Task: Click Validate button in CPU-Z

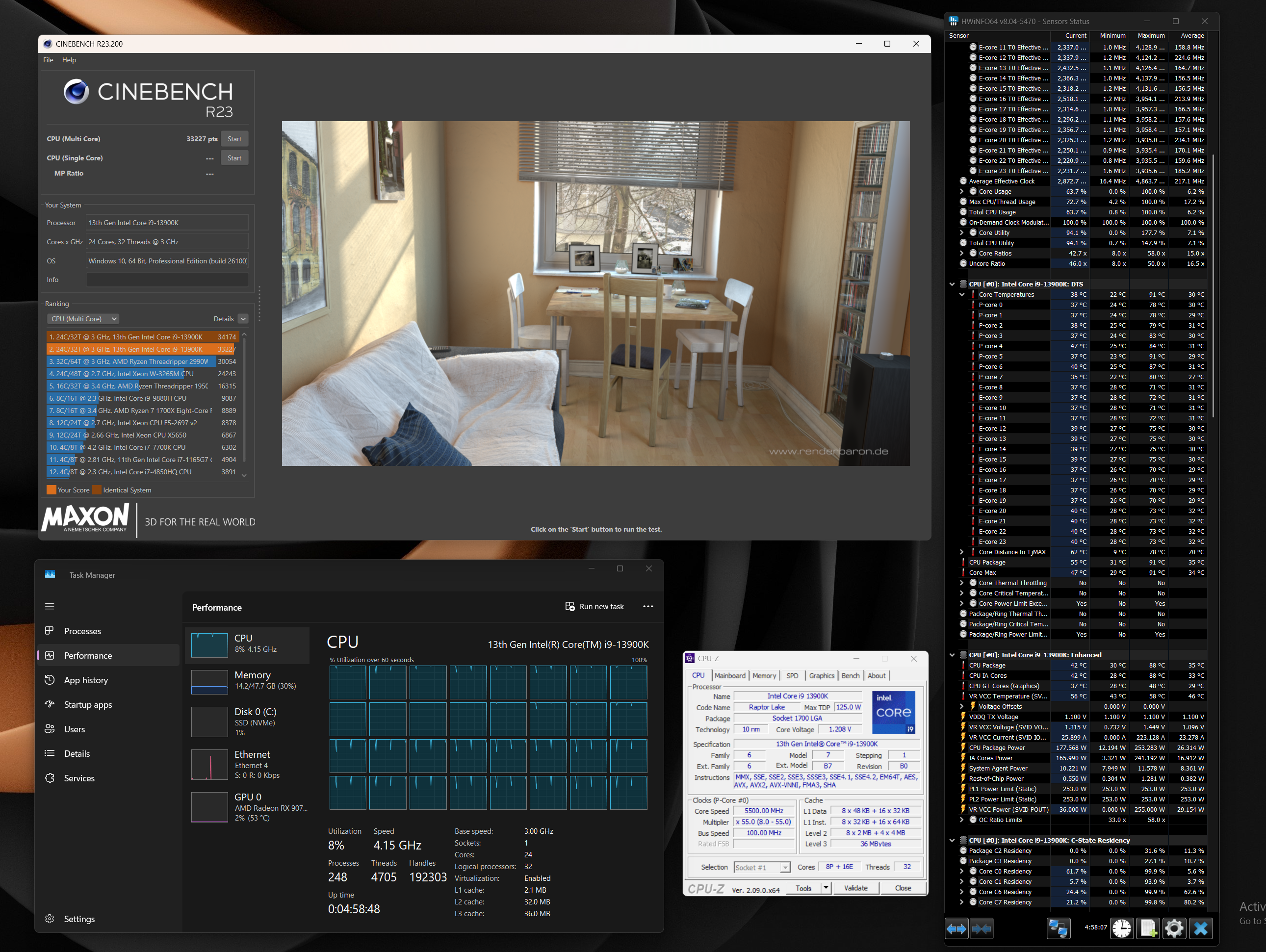Action: coord(855,888)
